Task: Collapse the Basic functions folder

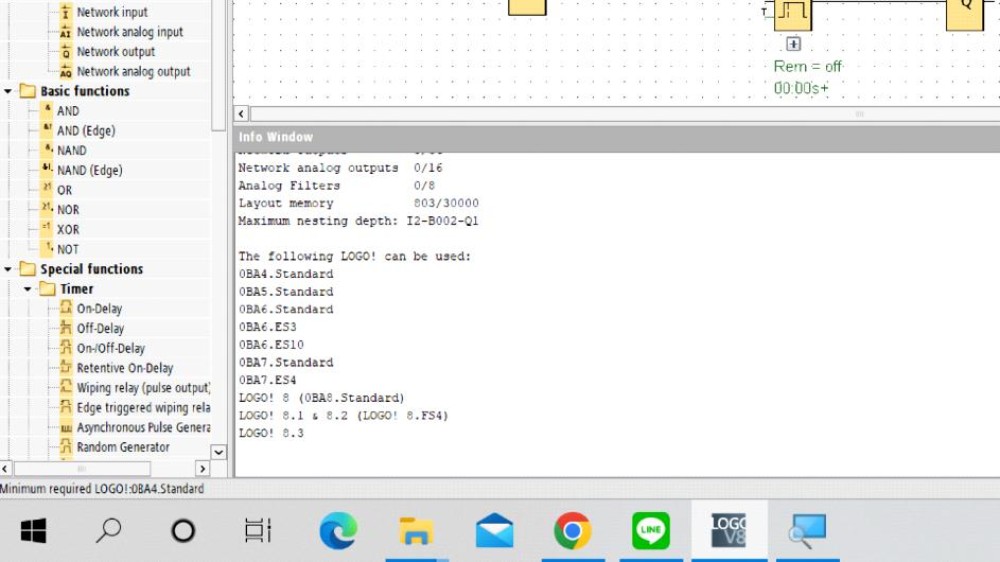Action: [8, 91]
